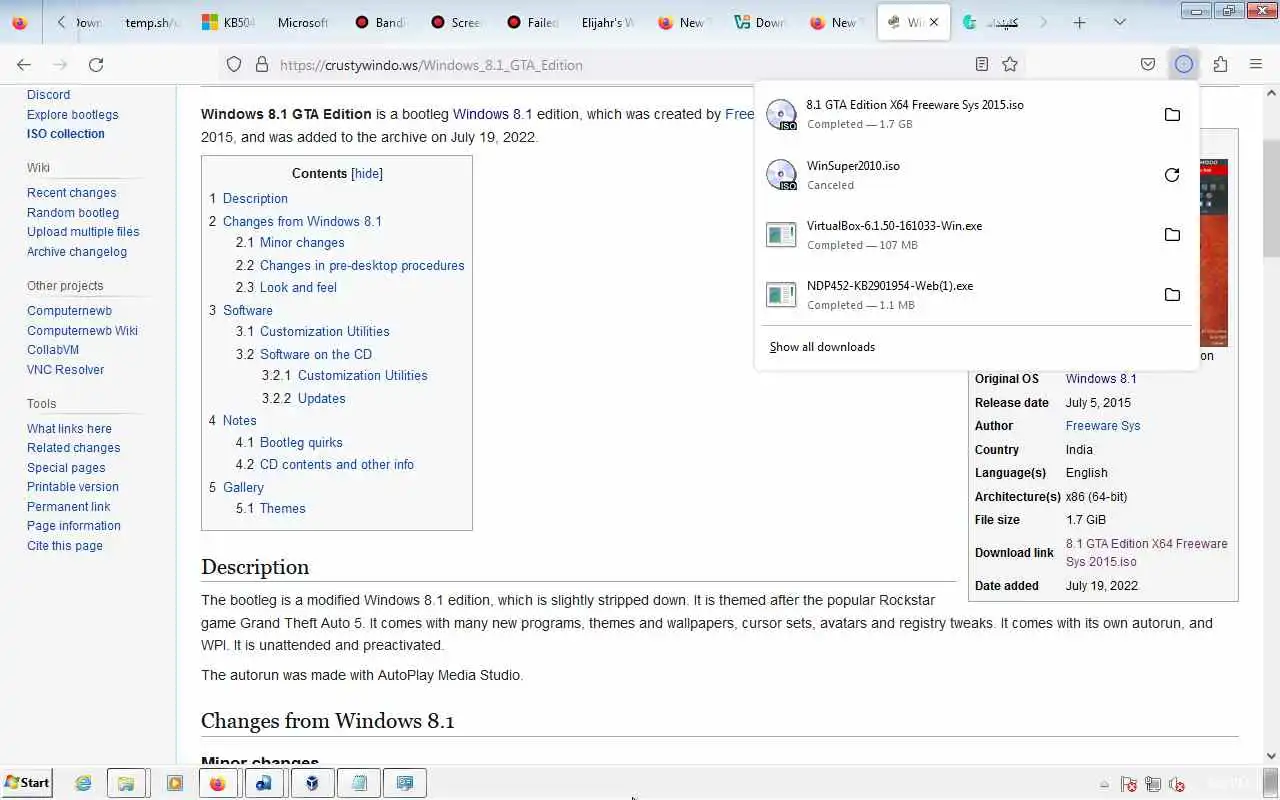
Task: Jump to 3.2.2 Updates in Contents
Action: pos(304,398)
